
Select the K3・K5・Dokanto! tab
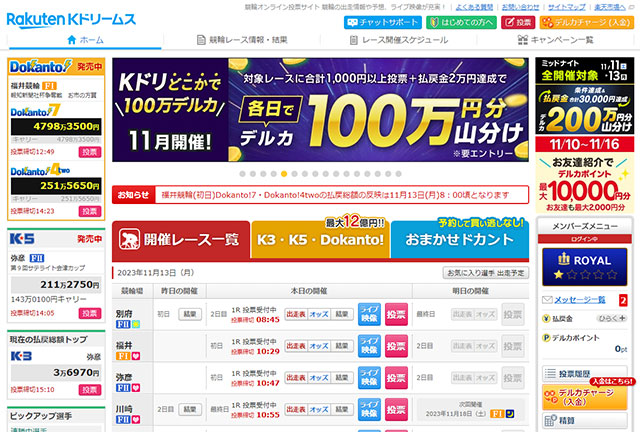tap(320, 240)
